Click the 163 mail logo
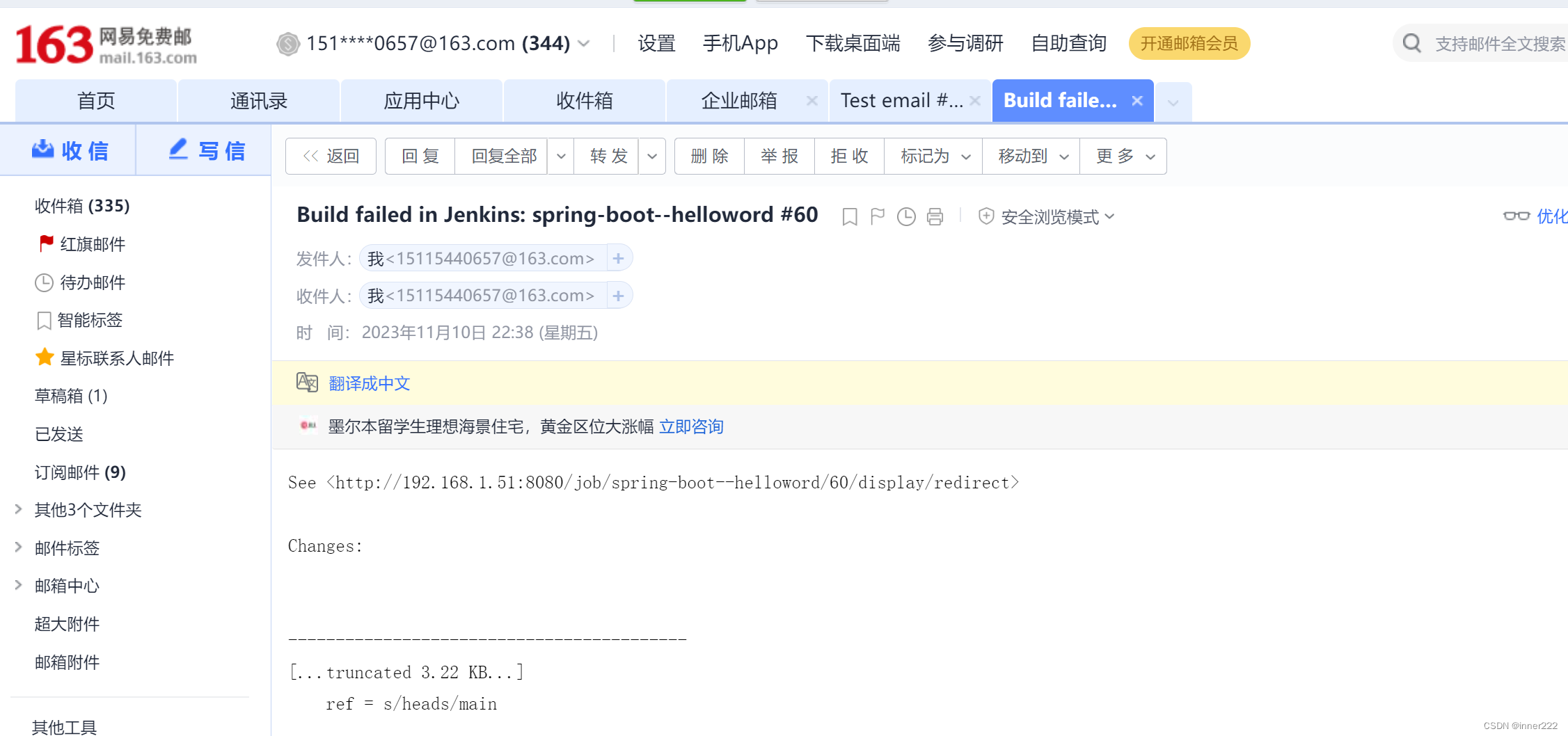 106,45
